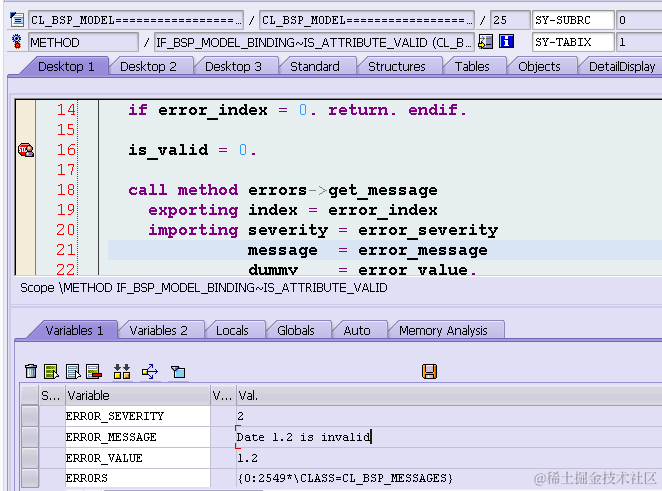Screen dimensions: 662x491
Task: Click 'call method errors->get_message' code line
Action: tap(283, 190)
